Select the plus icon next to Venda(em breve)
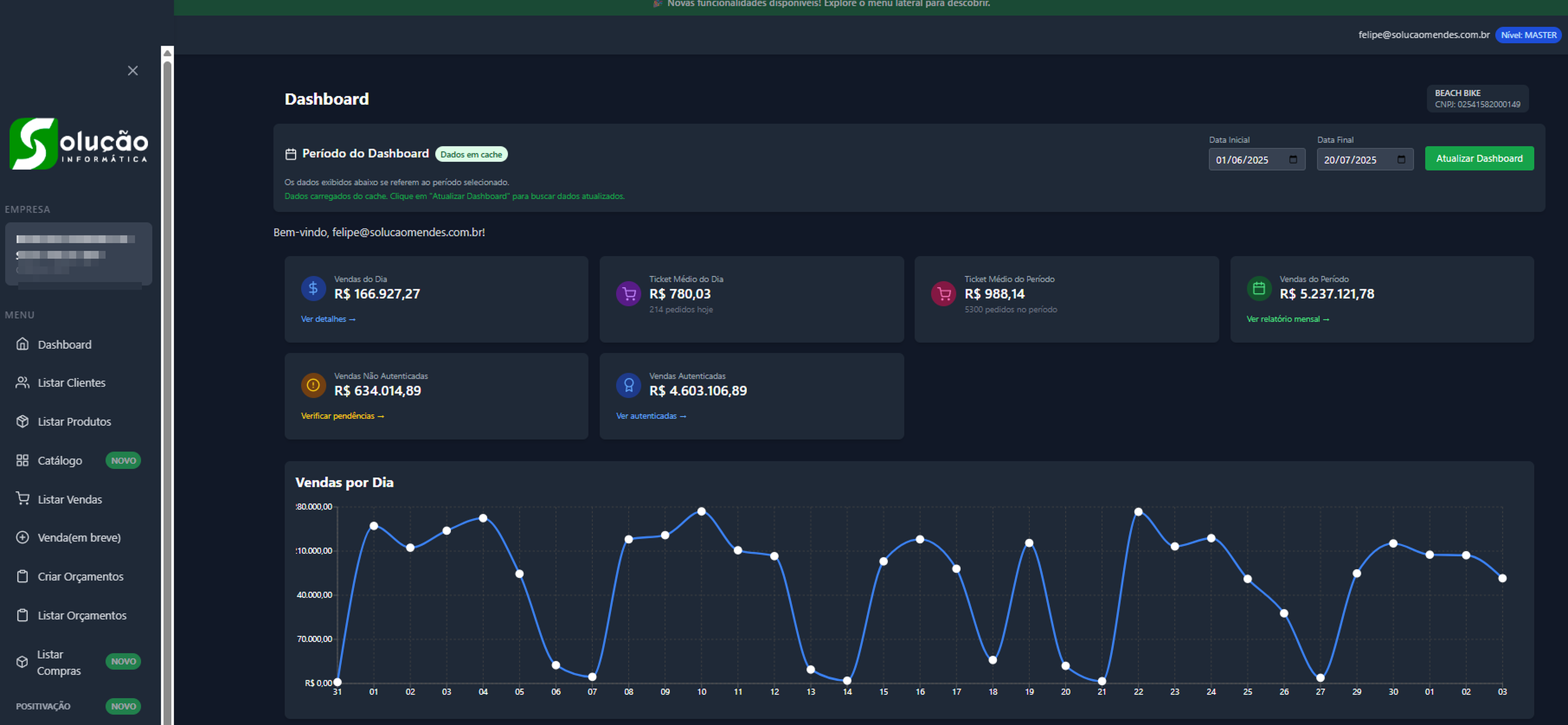The height and width of the screenshot is (725, 1568). (x=22, y=537)
